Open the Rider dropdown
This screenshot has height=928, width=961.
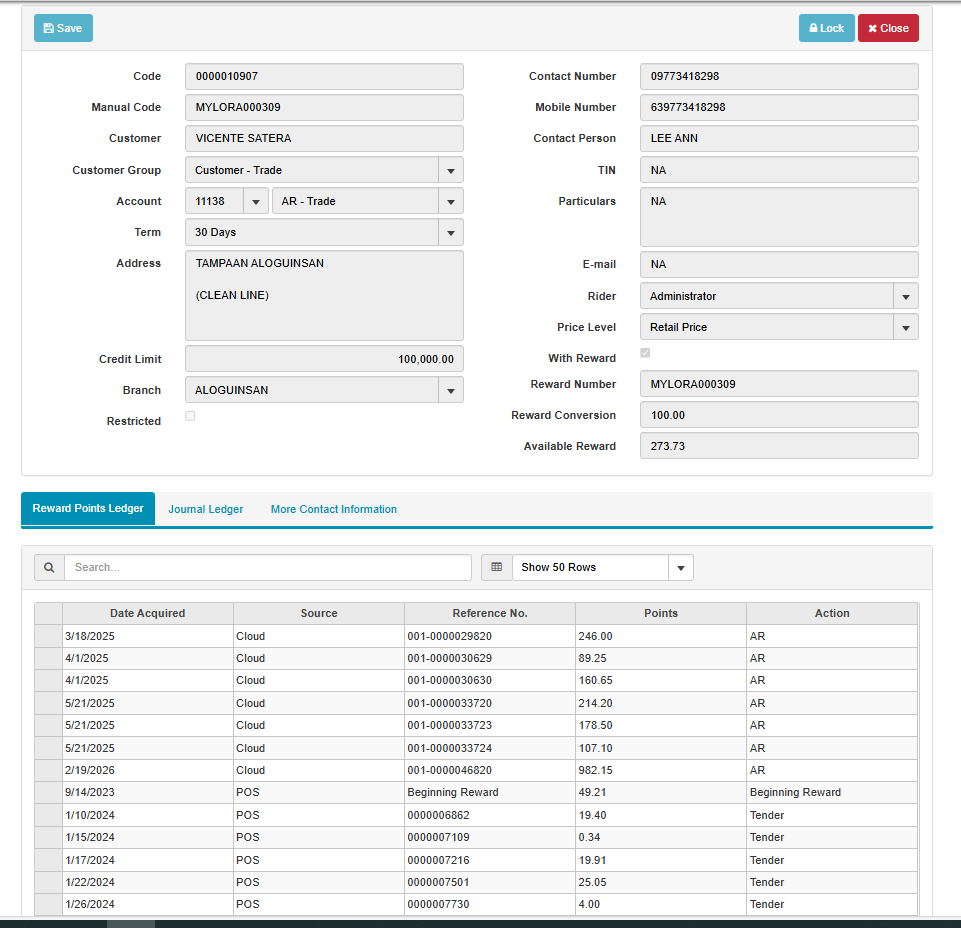pyautogui.click(x=905, y=296)
